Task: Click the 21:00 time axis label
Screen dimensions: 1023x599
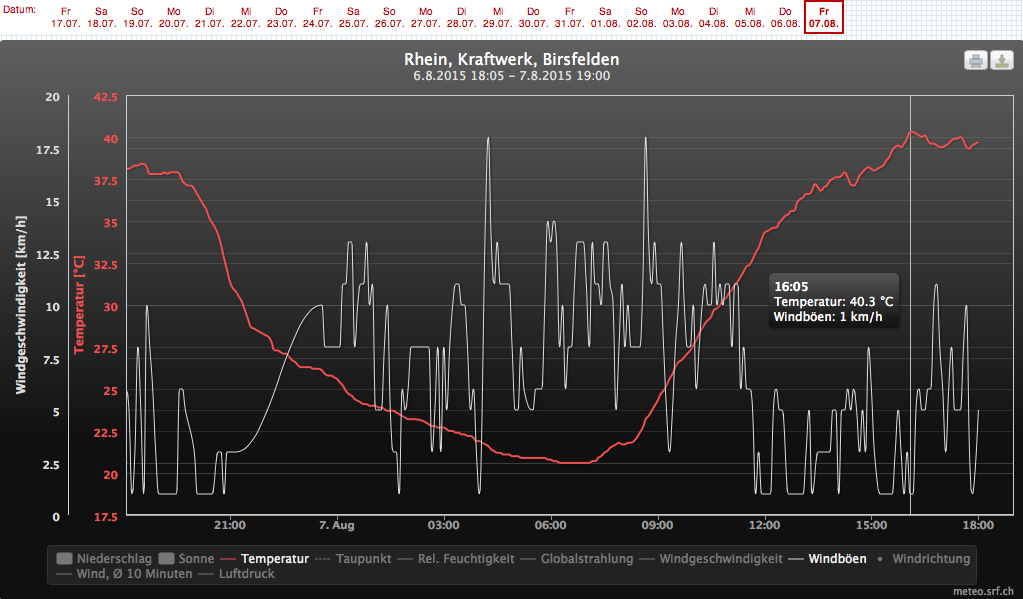Action: (230, 525)
